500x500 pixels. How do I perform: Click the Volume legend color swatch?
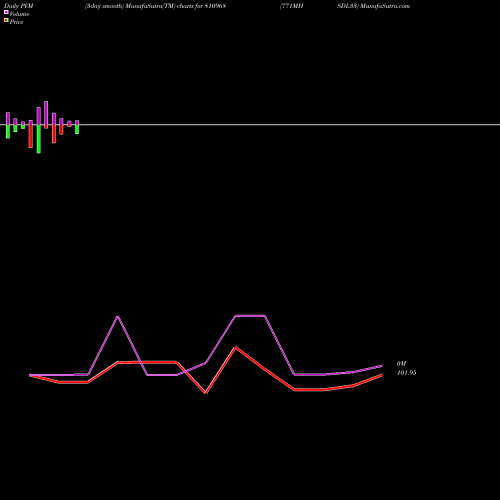[6, 12]
